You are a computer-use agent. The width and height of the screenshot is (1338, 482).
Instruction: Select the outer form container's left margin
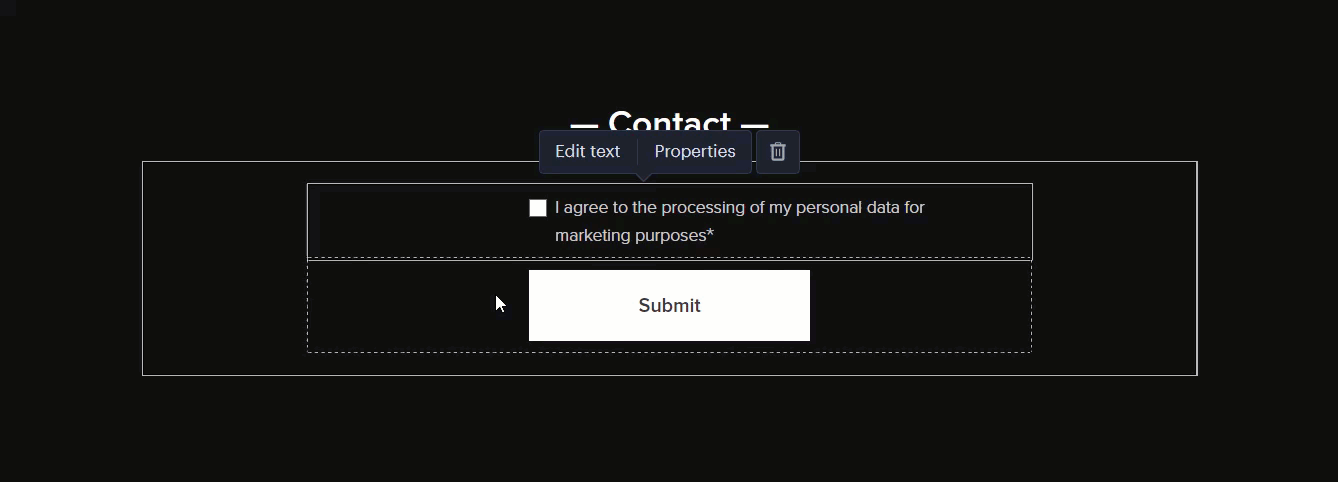(224, 268)
